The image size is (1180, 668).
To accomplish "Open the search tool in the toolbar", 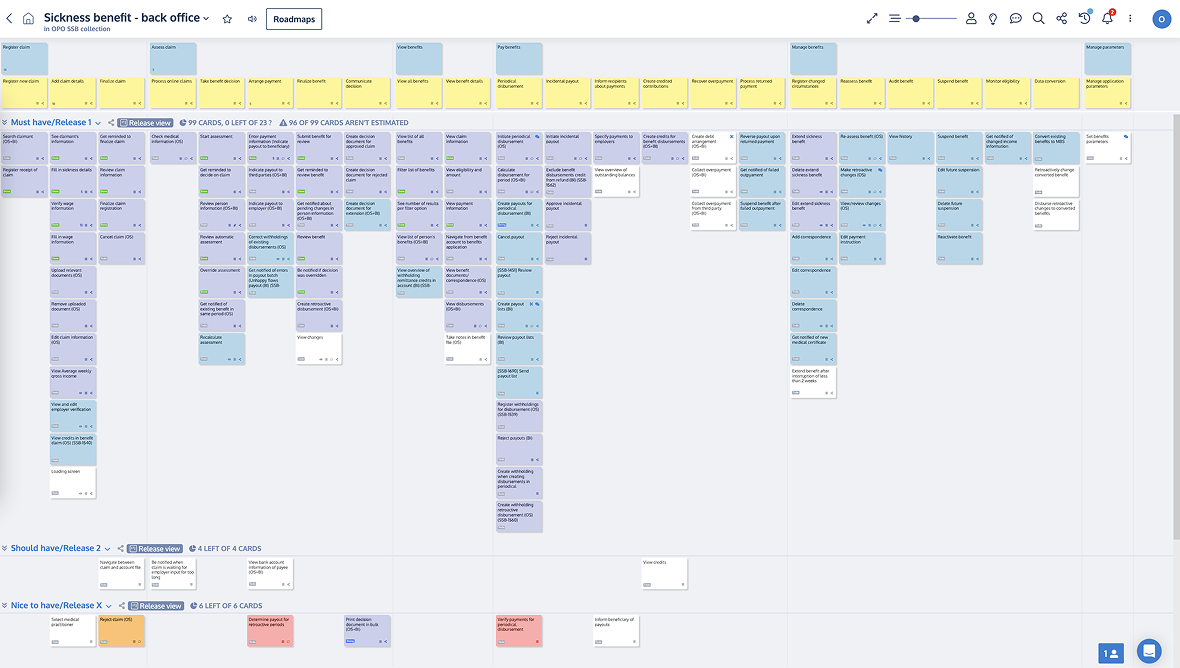I will 1039,18.
